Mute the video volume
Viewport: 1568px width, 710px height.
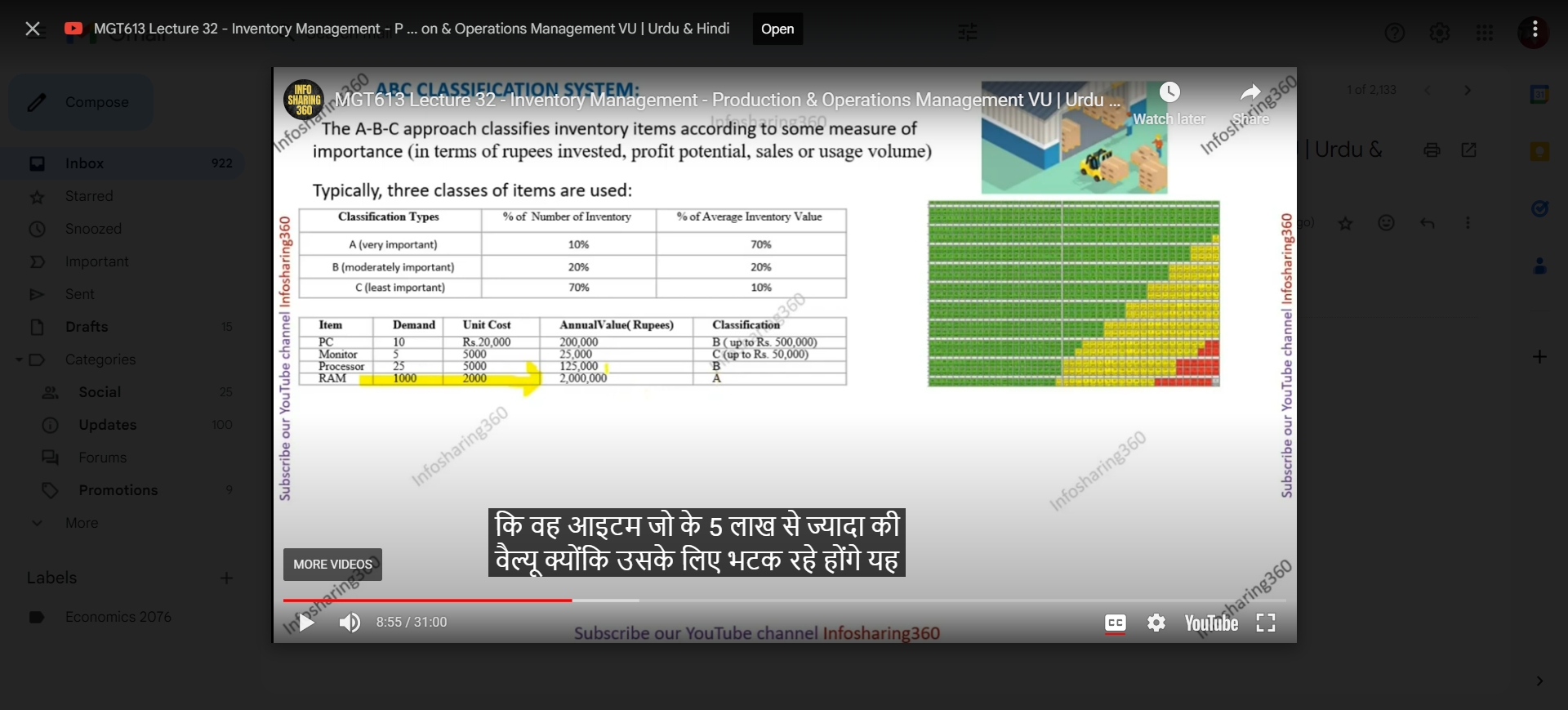350,623
